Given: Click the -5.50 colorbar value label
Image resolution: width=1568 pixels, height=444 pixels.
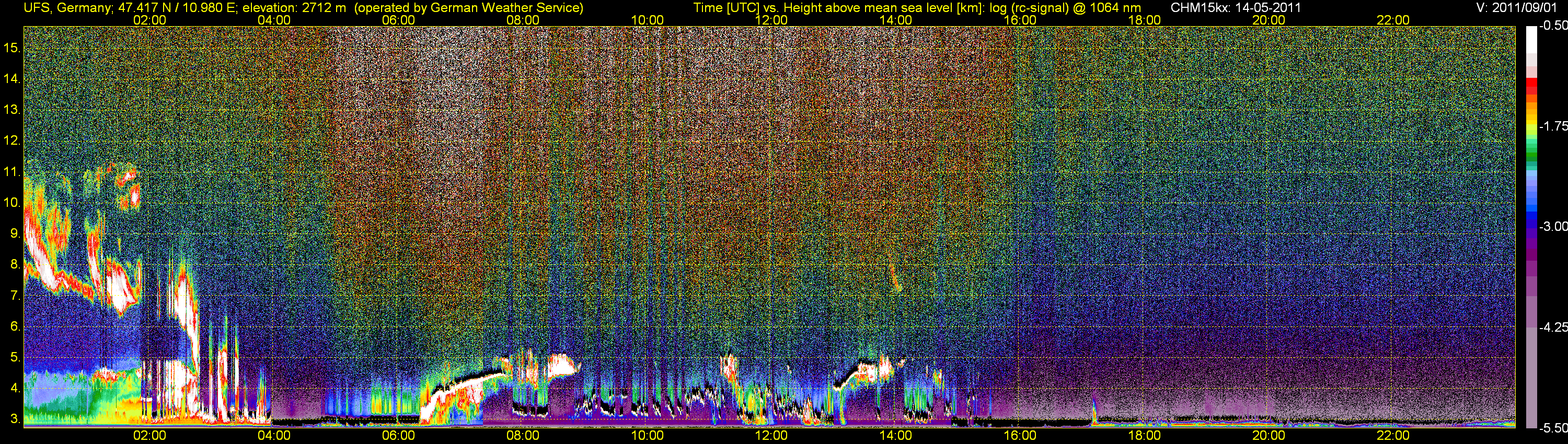Looking at the screenshot, I should click(1553, 428).
